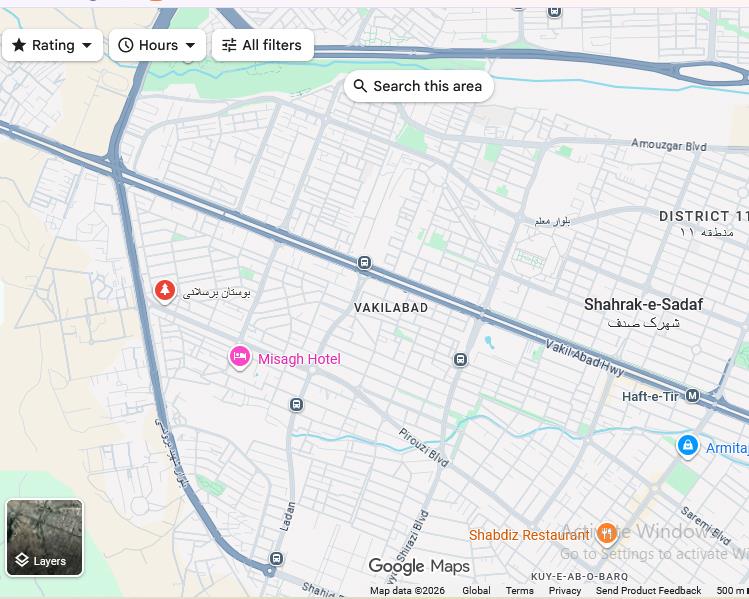Select the Misagh Hotel pink pin
This screenshot has width=749, height=599.
[240, 357]
